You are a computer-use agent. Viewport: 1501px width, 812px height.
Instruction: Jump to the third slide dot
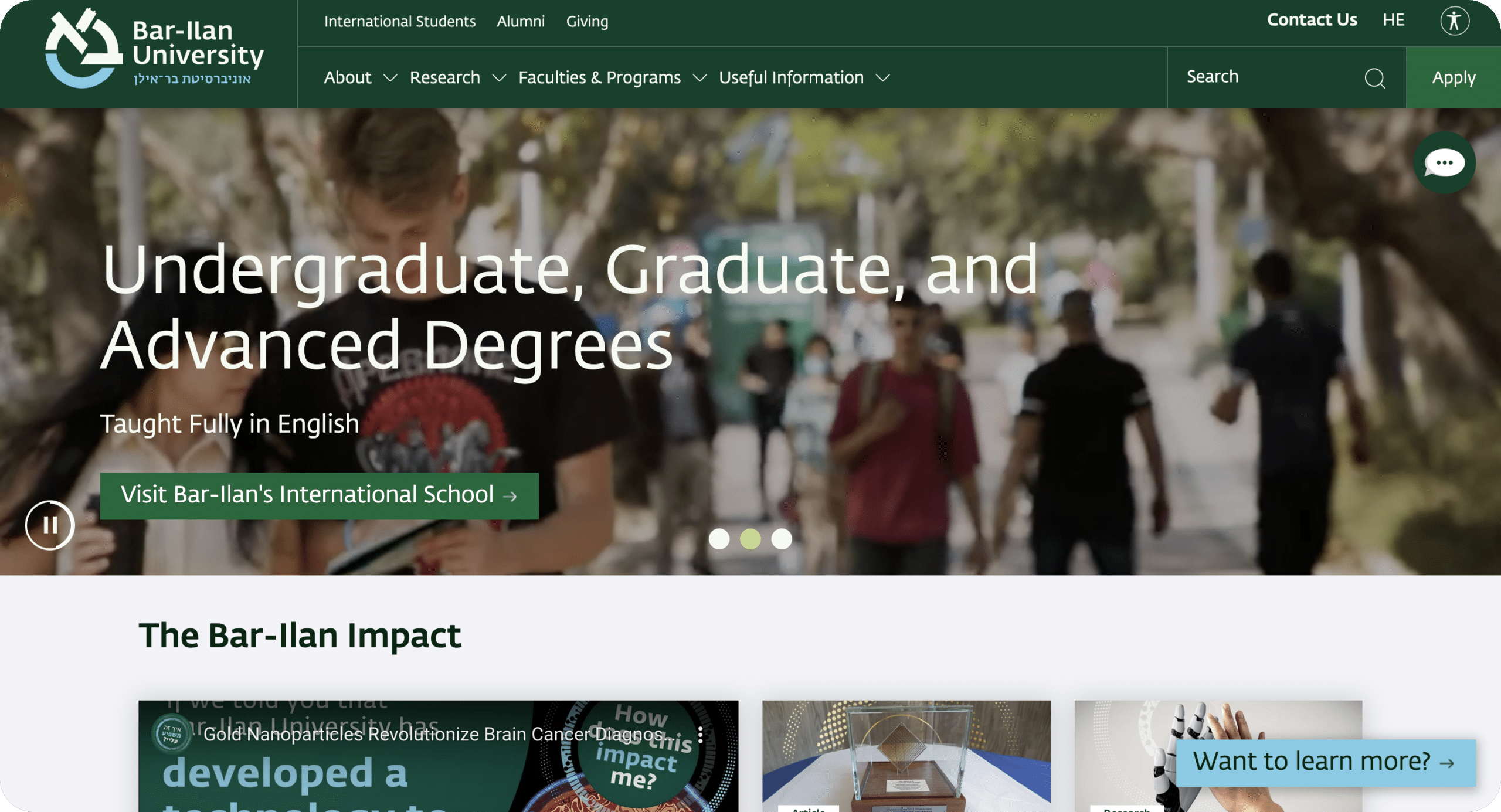click(x=781, y=539)
